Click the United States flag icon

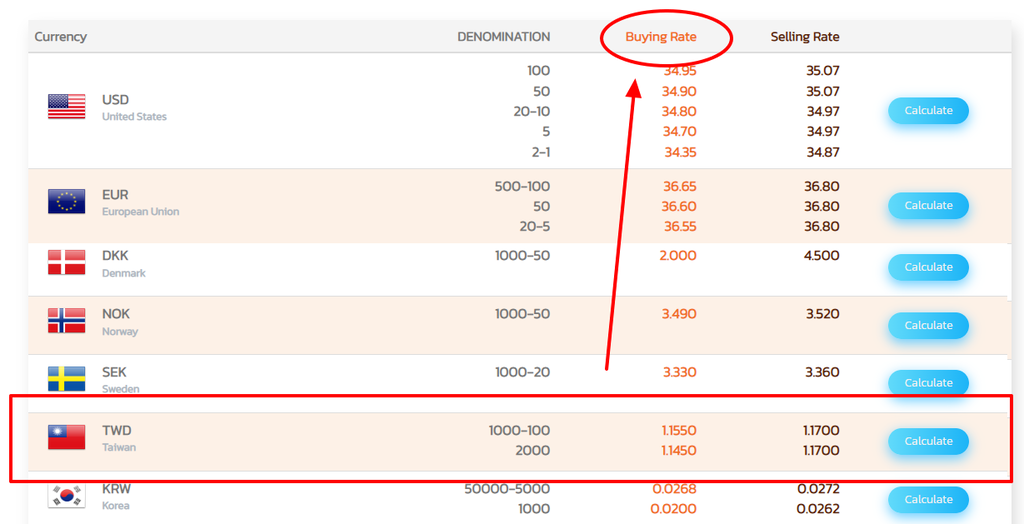[67, 106]
